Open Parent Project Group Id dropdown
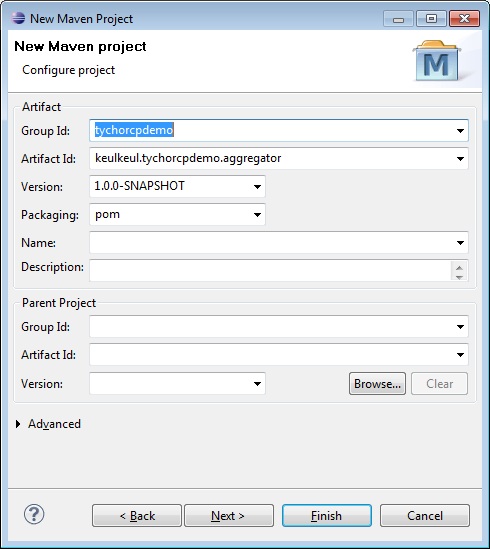The height and width of the screenshot is (549, 490). [x=460, y=327]
